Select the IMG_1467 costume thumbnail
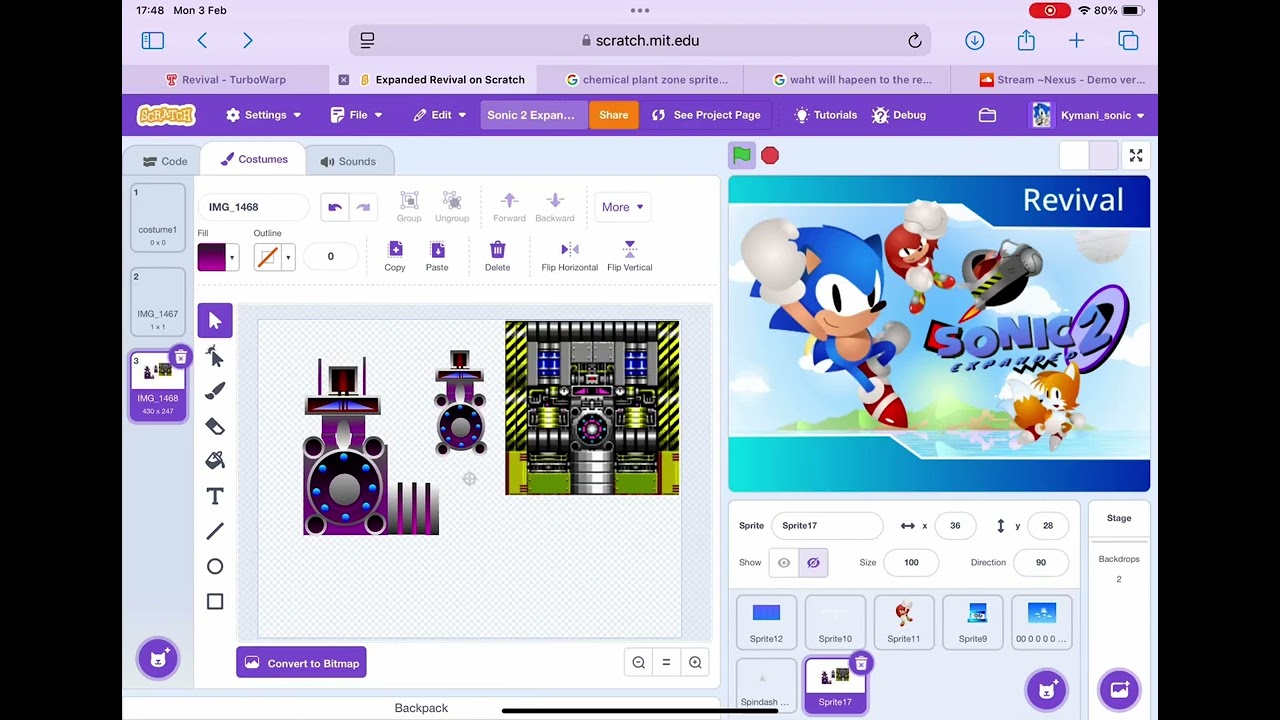 (158, 302)
